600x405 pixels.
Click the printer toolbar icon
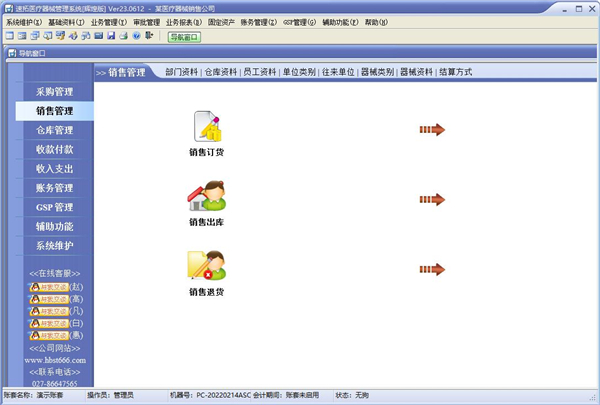click(x=123, y=36)
